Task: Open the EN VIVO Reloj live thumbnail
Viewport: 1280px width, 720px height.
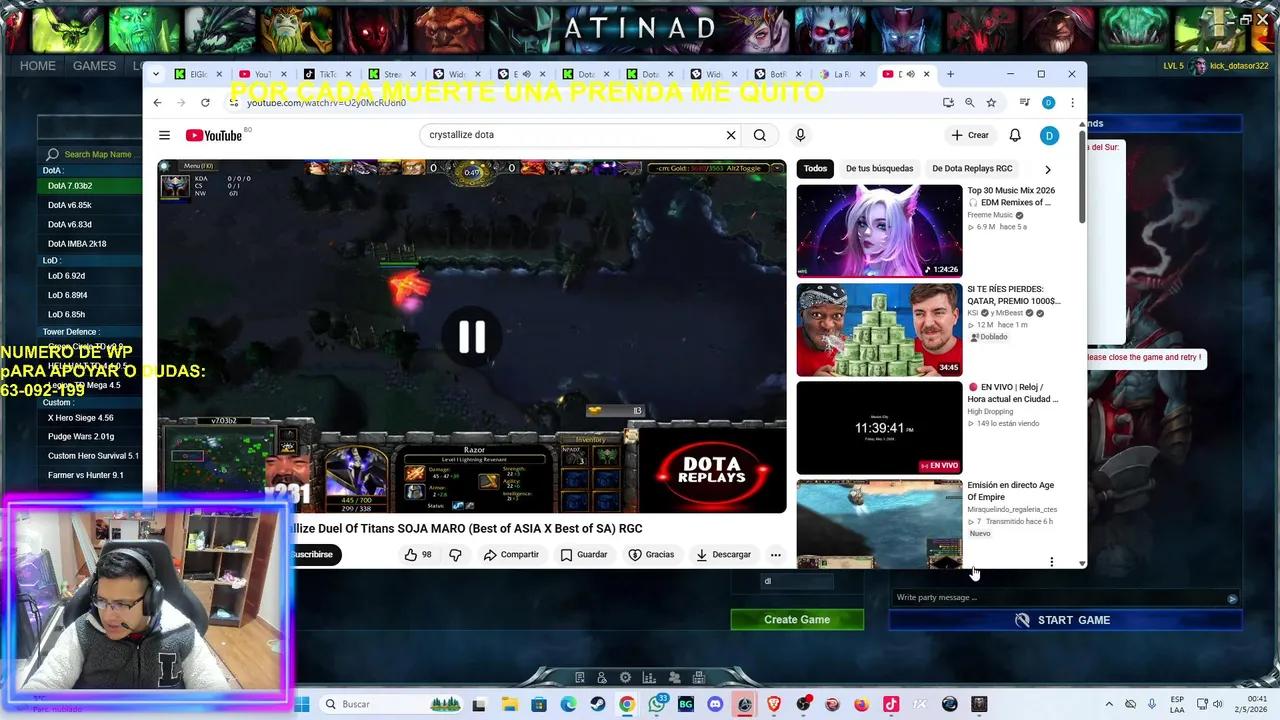Action: [879, 427]
